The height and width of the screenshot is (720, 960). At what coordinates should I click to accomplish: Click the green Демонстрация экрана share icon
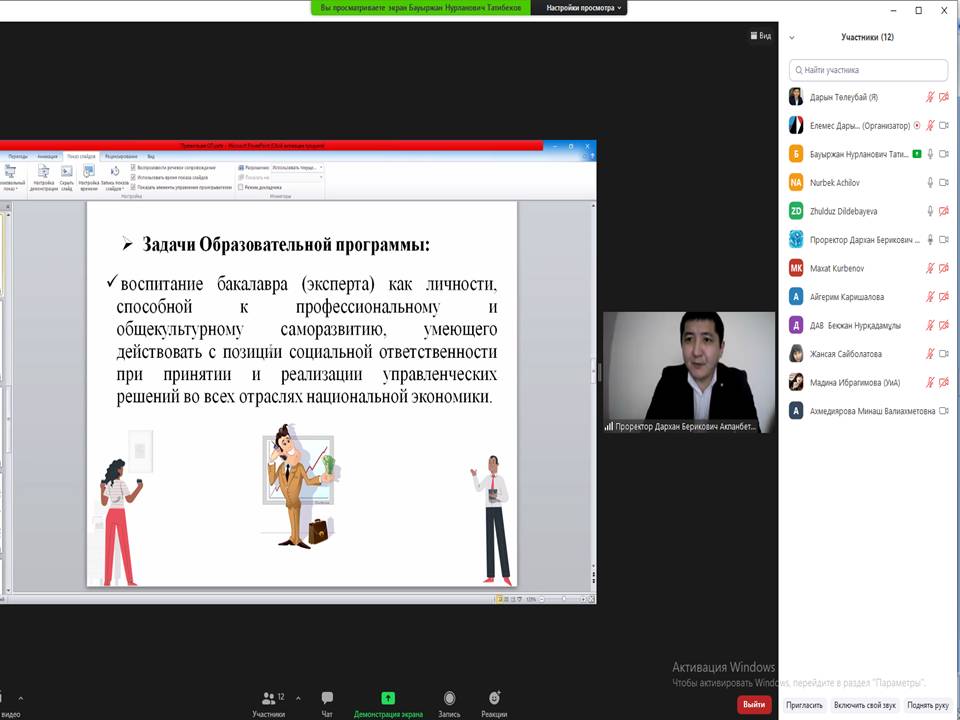pos(388,698)
